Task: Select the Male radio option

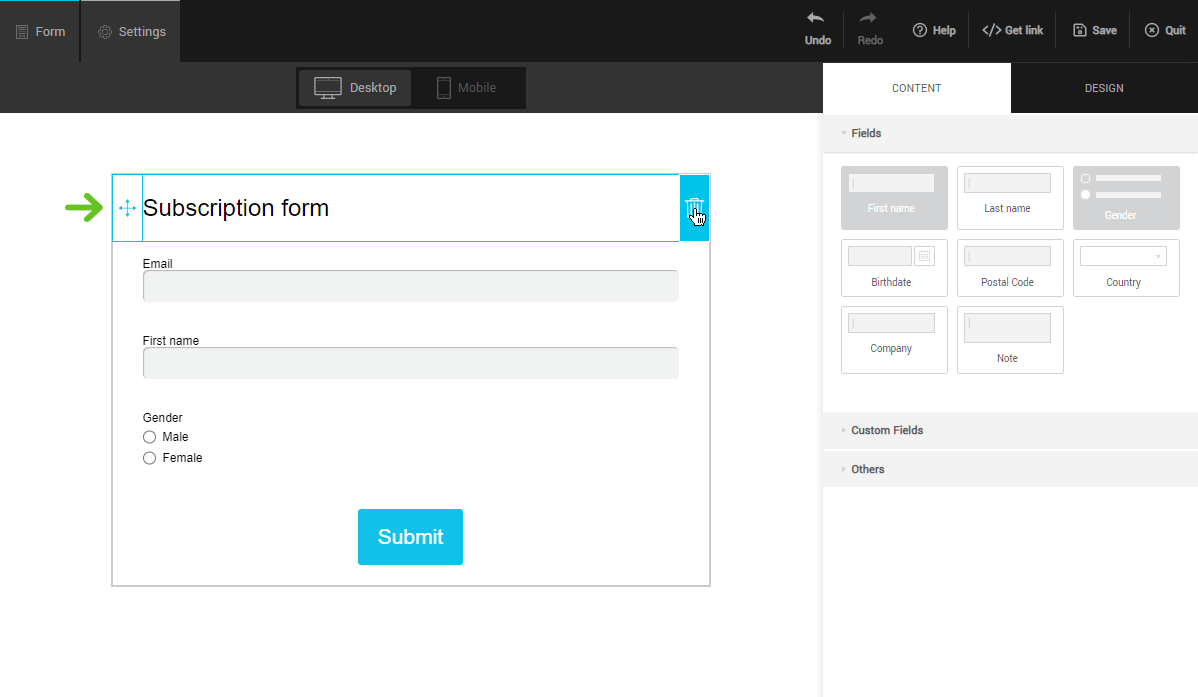Action: [x=150, y=437]
